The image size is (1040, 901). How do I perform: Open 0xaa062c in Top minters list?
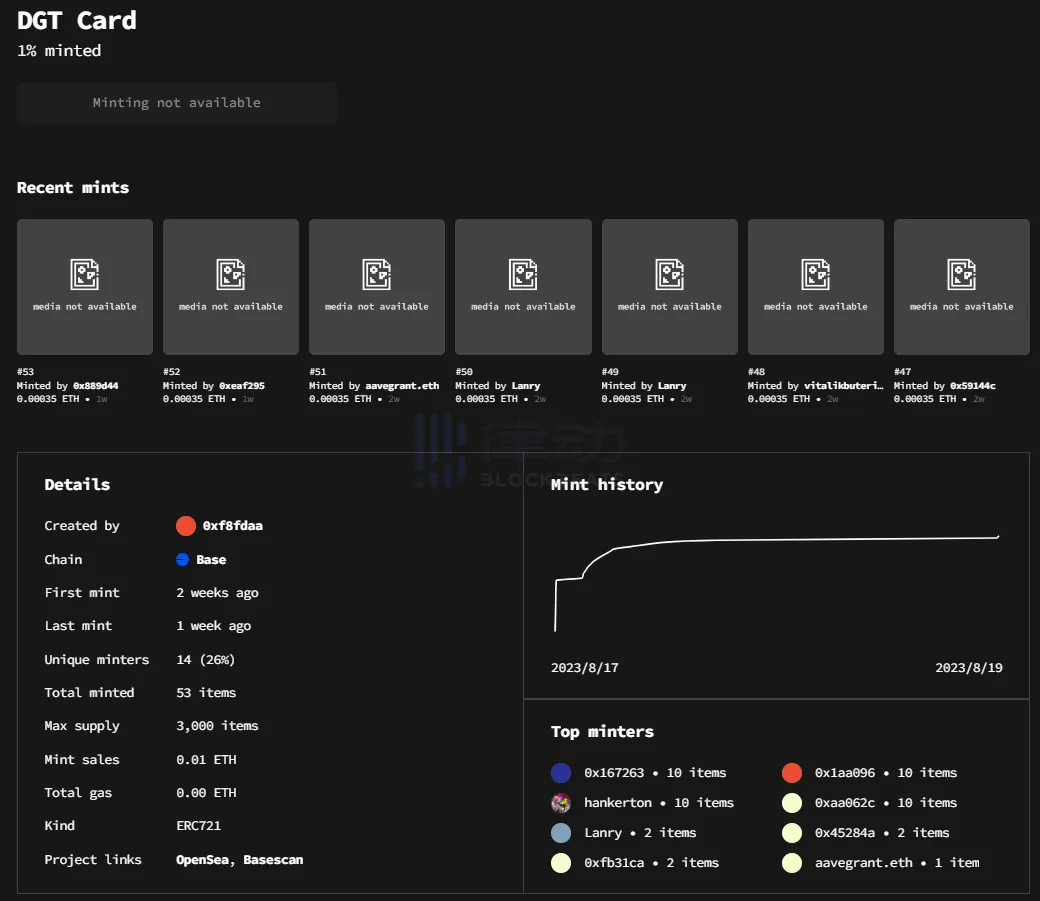pyautogui.click(x=845, y=803)
